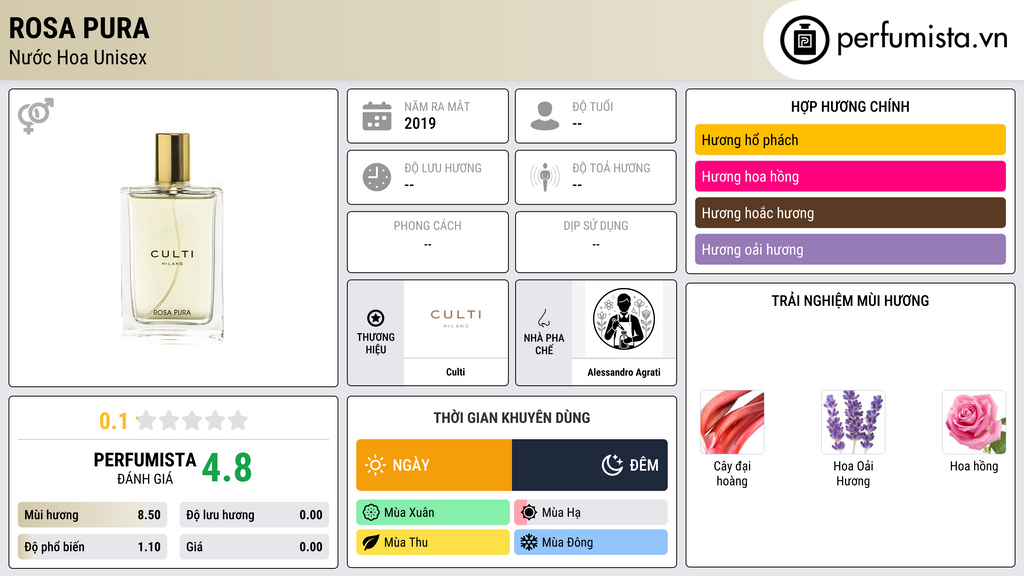The image size is (1024, 576).
Task: Click the Độ lưu hương 0.00 score bar
Action: point(254,515)
